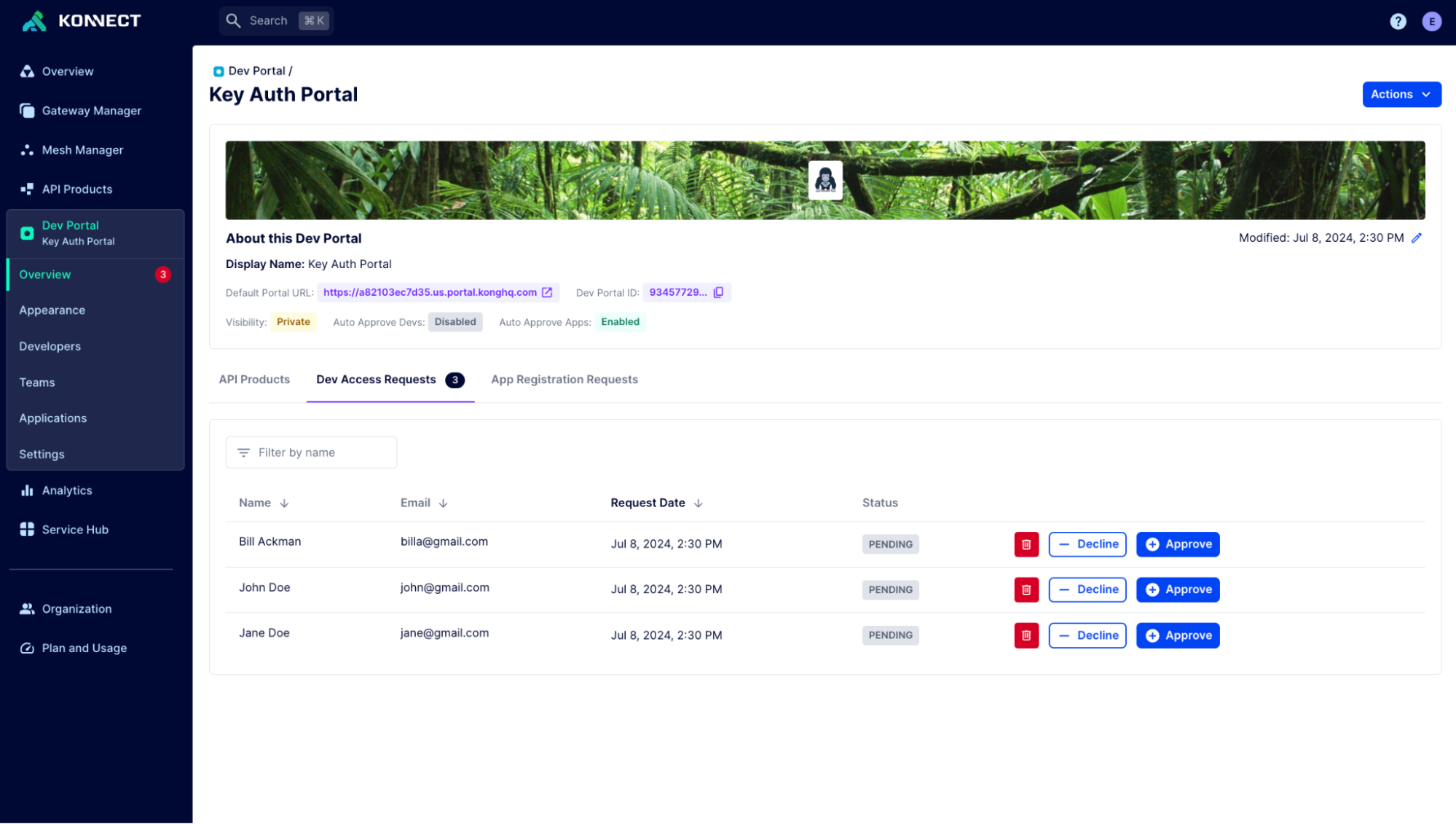Expand the Actions dropdown button
This screenshot has width=1456, height=824.
tap(1401, 94)
